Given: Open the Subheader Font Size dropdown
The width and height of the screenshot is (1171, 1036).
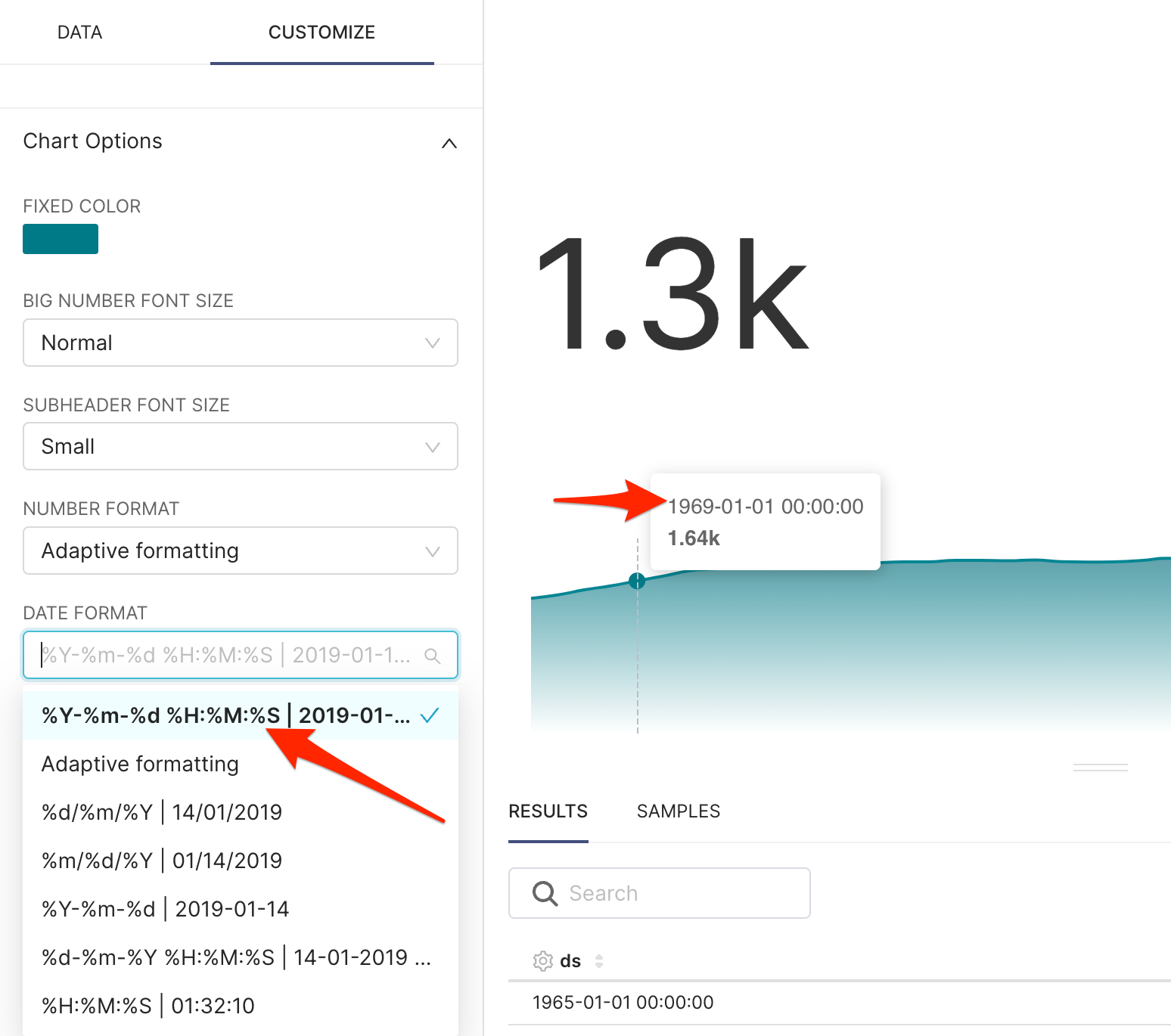Looking at the screenshot, I should [241, 446].
